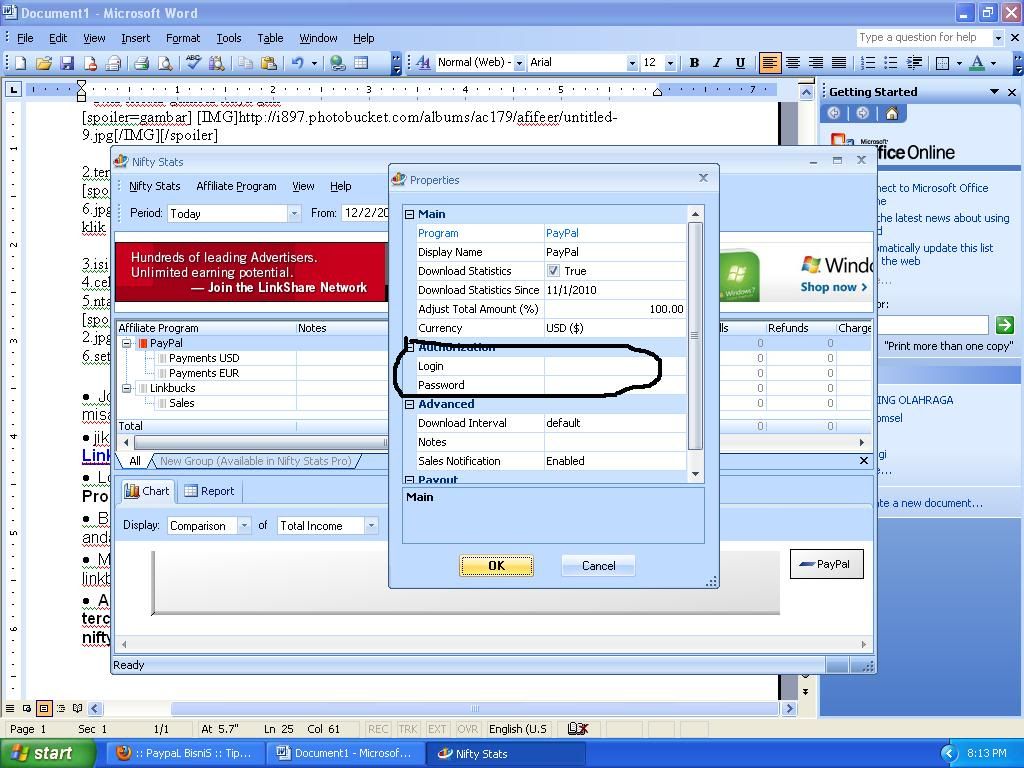Apply italic formatting

(x=717, y=63)
